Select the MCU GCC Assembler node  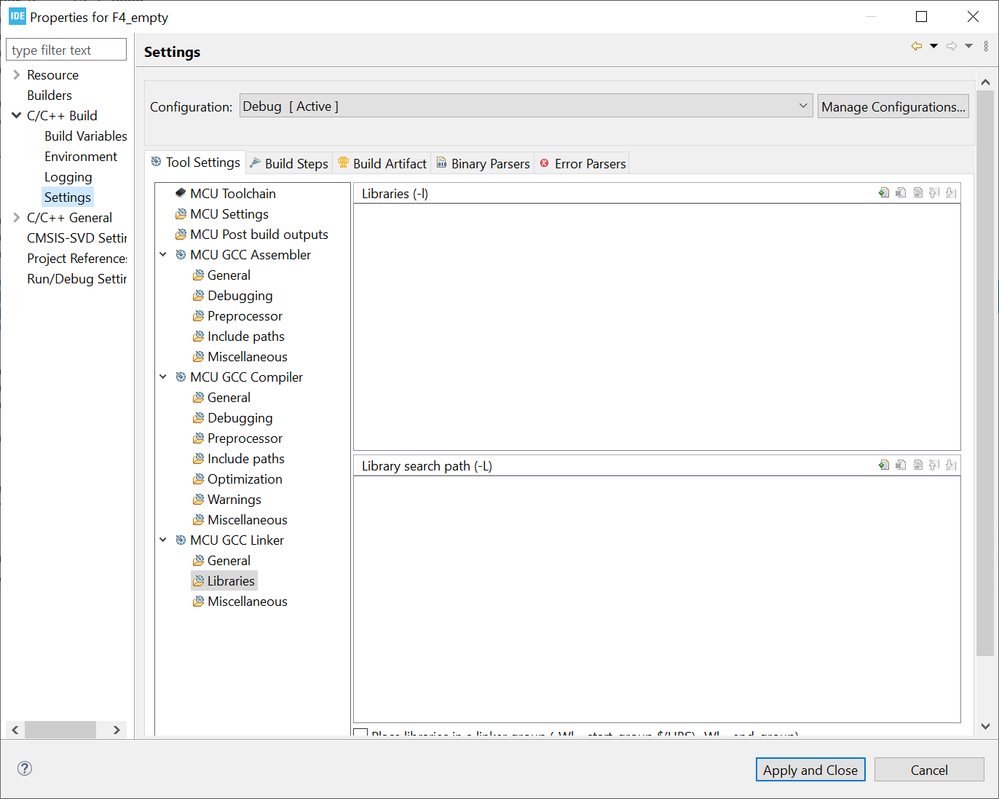pyautogui.click(x=250, y=255)
